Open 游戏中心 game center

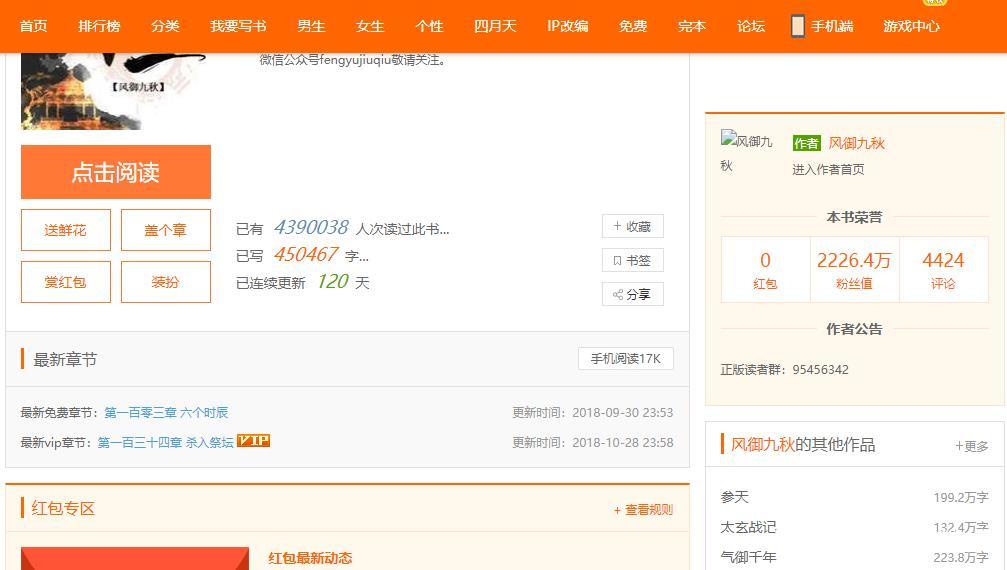click(911, 26)
